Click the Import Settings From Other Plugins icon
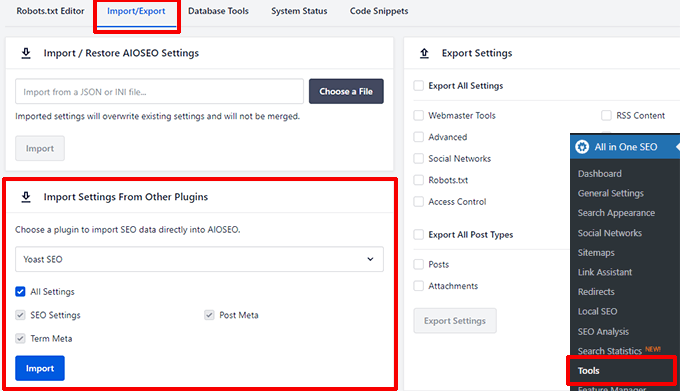The height and width of the screenshot is (391, 680). (26, 197)
